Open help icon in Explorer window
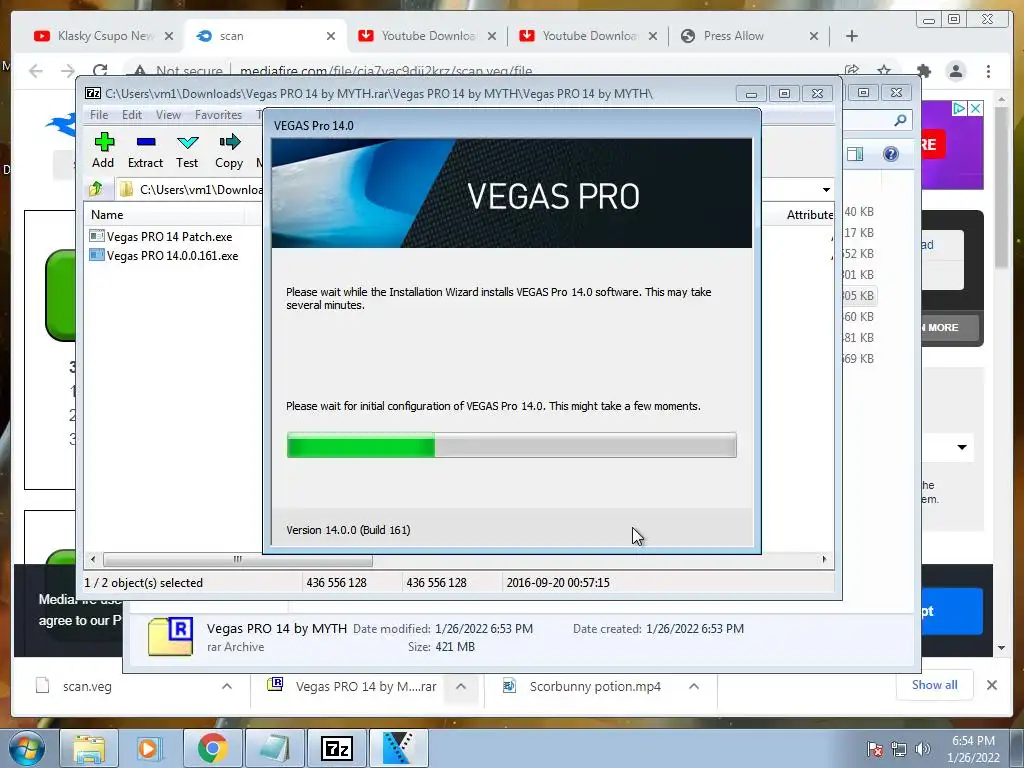 click(x=891, y=154)
